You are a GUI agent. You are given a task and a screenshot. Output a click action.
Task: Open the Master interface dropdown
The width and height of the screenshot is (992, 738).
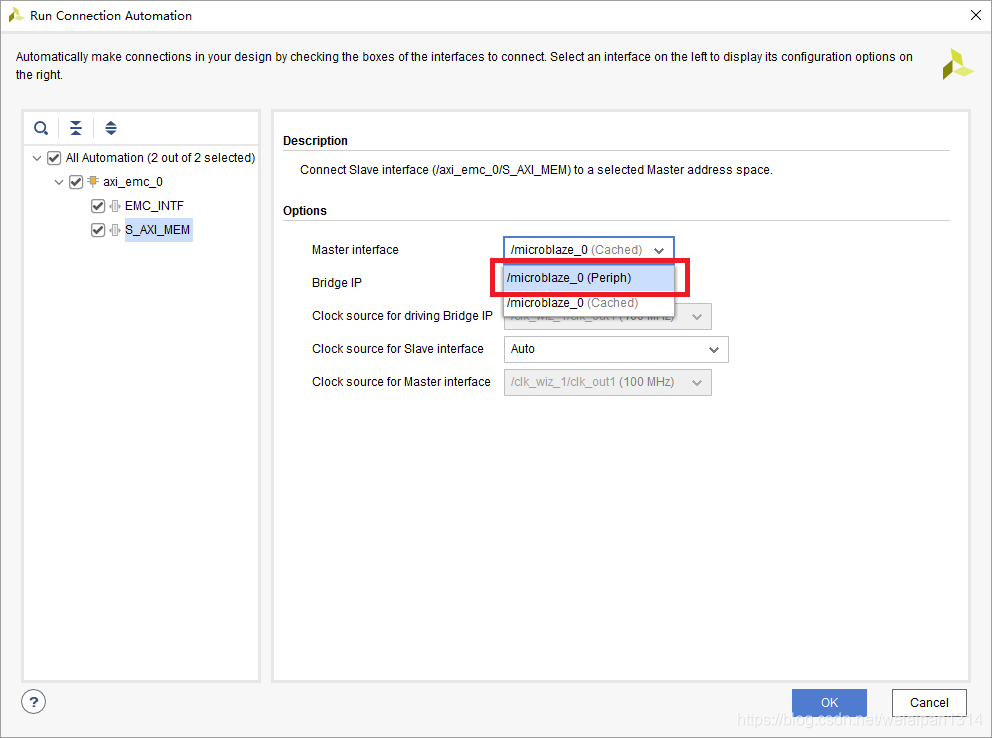pyautogui.click(x=588, y=249)
